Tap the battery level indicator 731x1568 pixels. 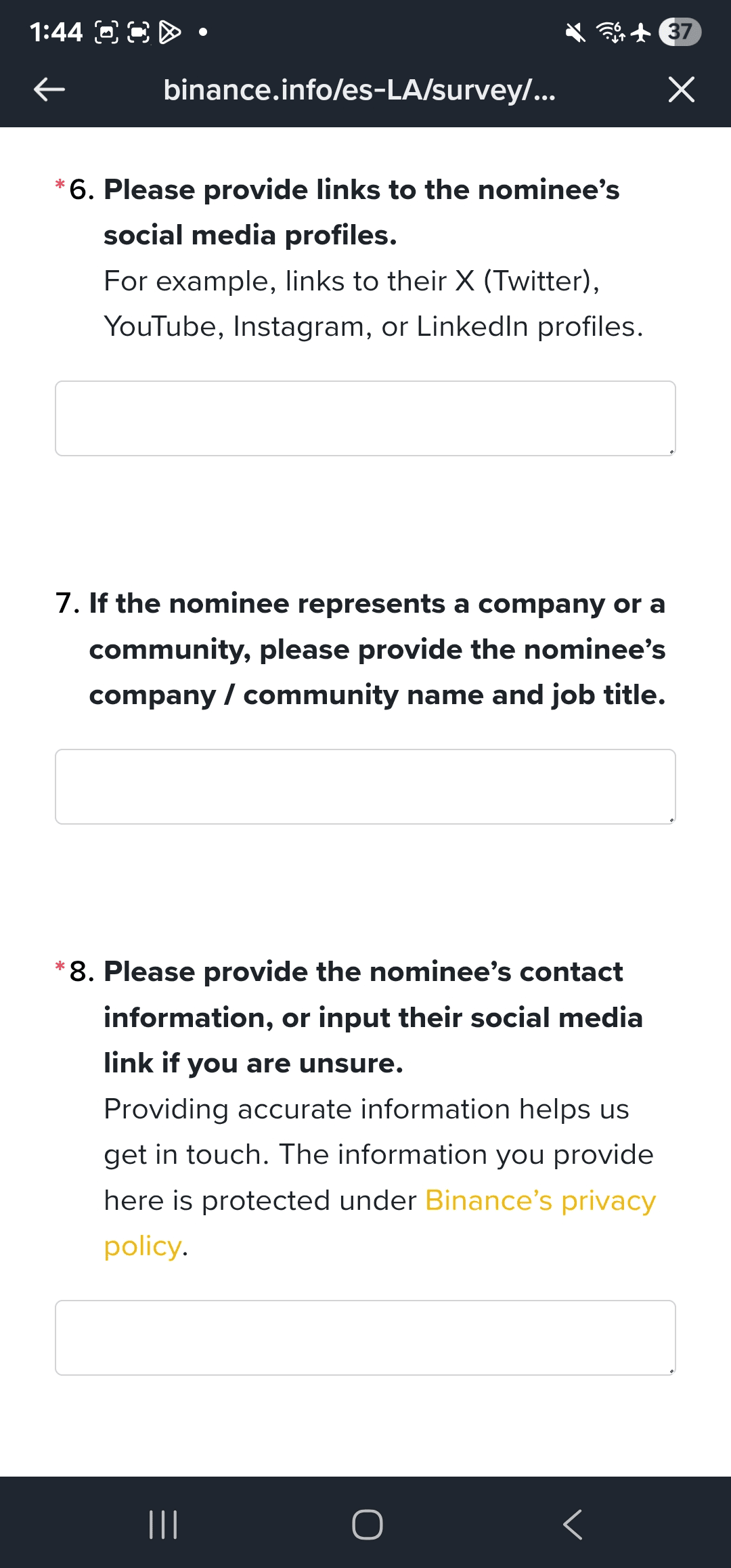tap(680, 32)
